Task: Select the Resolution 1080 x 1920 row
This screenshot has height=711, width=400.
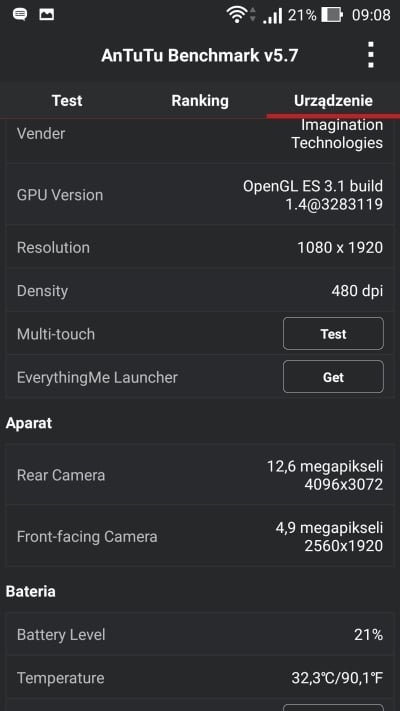Action: [200, 247]
